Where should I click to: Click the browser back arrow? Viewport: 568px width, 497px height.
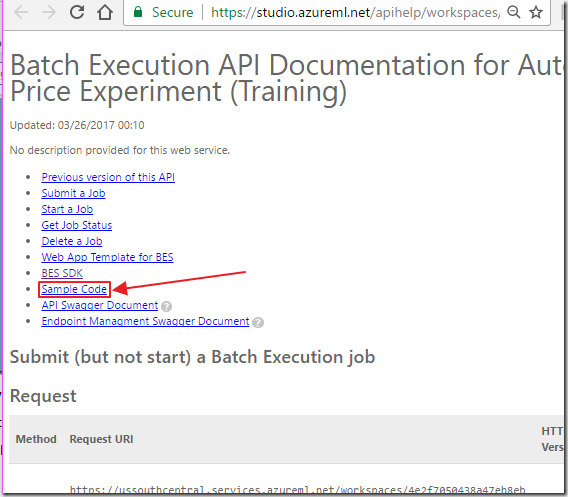21,12
